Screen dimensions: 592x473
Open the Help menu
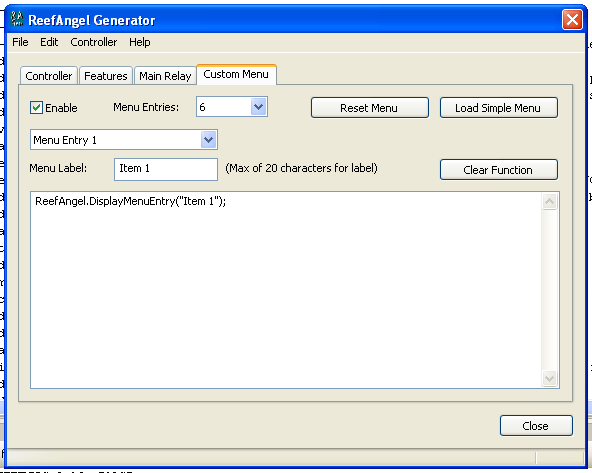tap(139, 42)
